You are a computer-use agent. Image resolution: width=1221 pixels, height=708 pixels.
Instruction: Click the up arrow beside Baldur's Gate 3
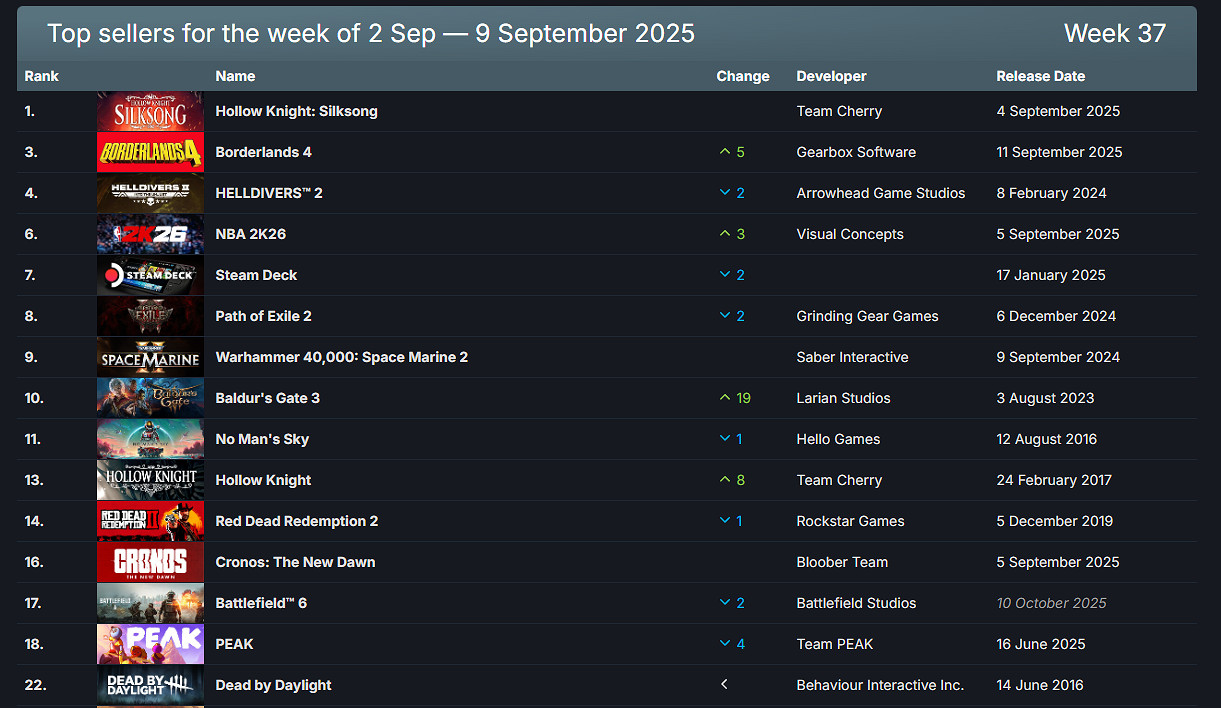coord(725,398)
